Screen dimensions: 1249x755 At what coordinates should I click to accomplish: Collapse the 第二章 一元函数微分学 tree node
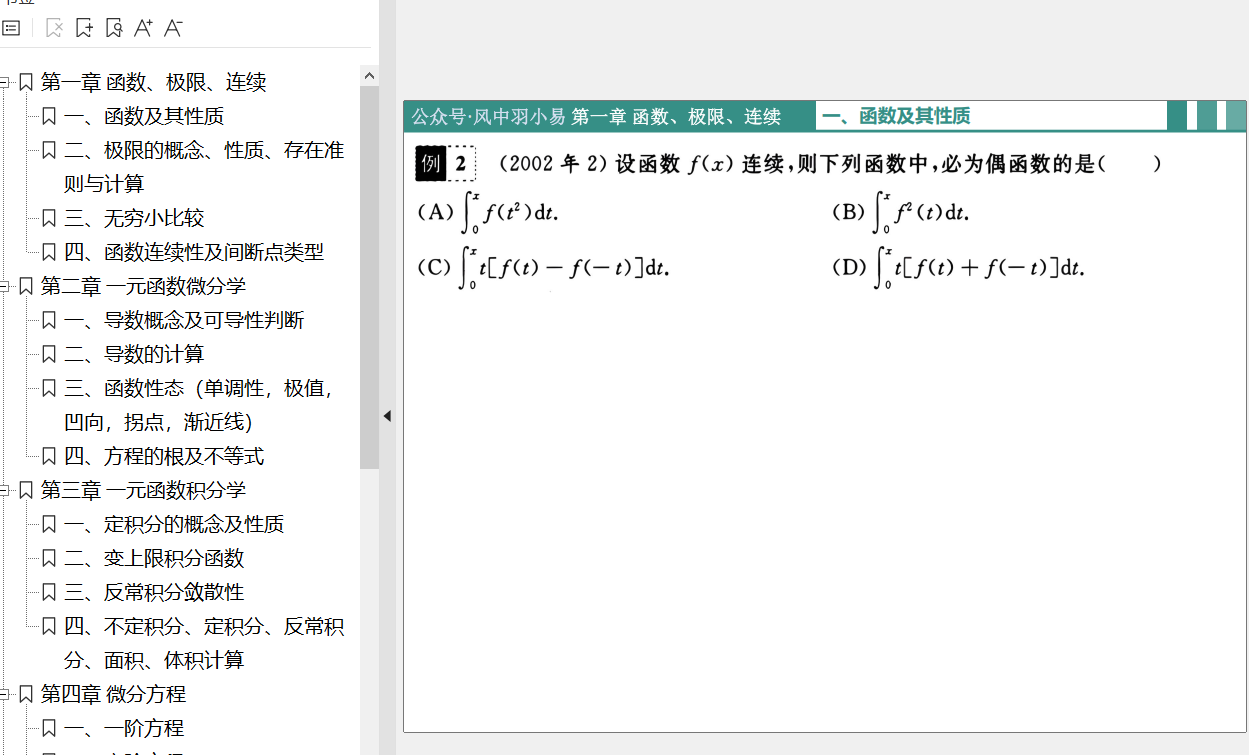(5, 287)
